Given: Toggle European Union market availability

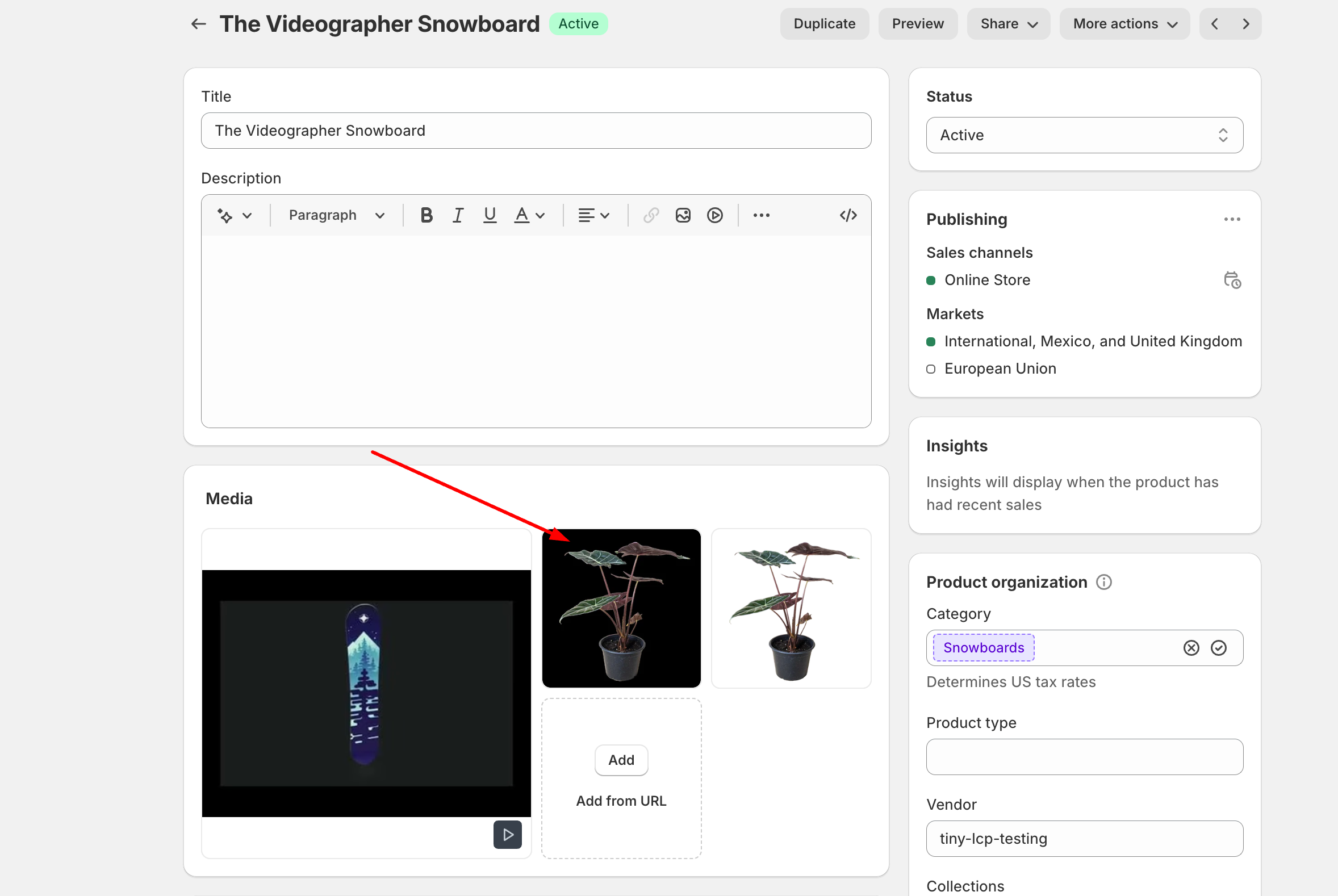Looking at the screenshot, I should click(930, 369).
